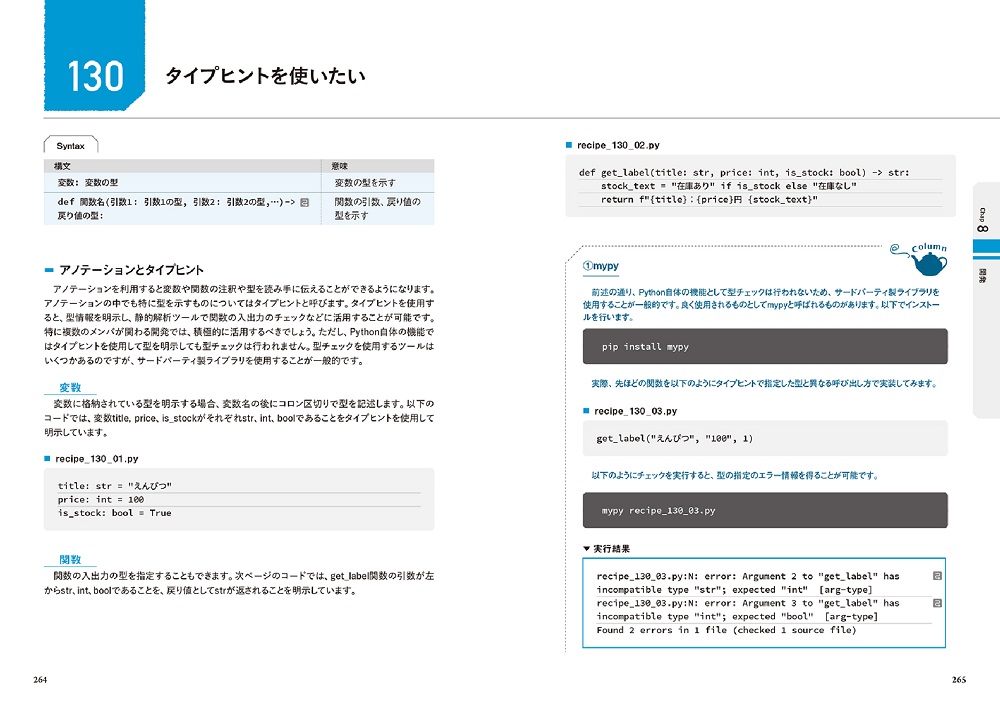Click the vertical 開発 side label
This screenshot has height=709, width=1000.
(983, 275)
